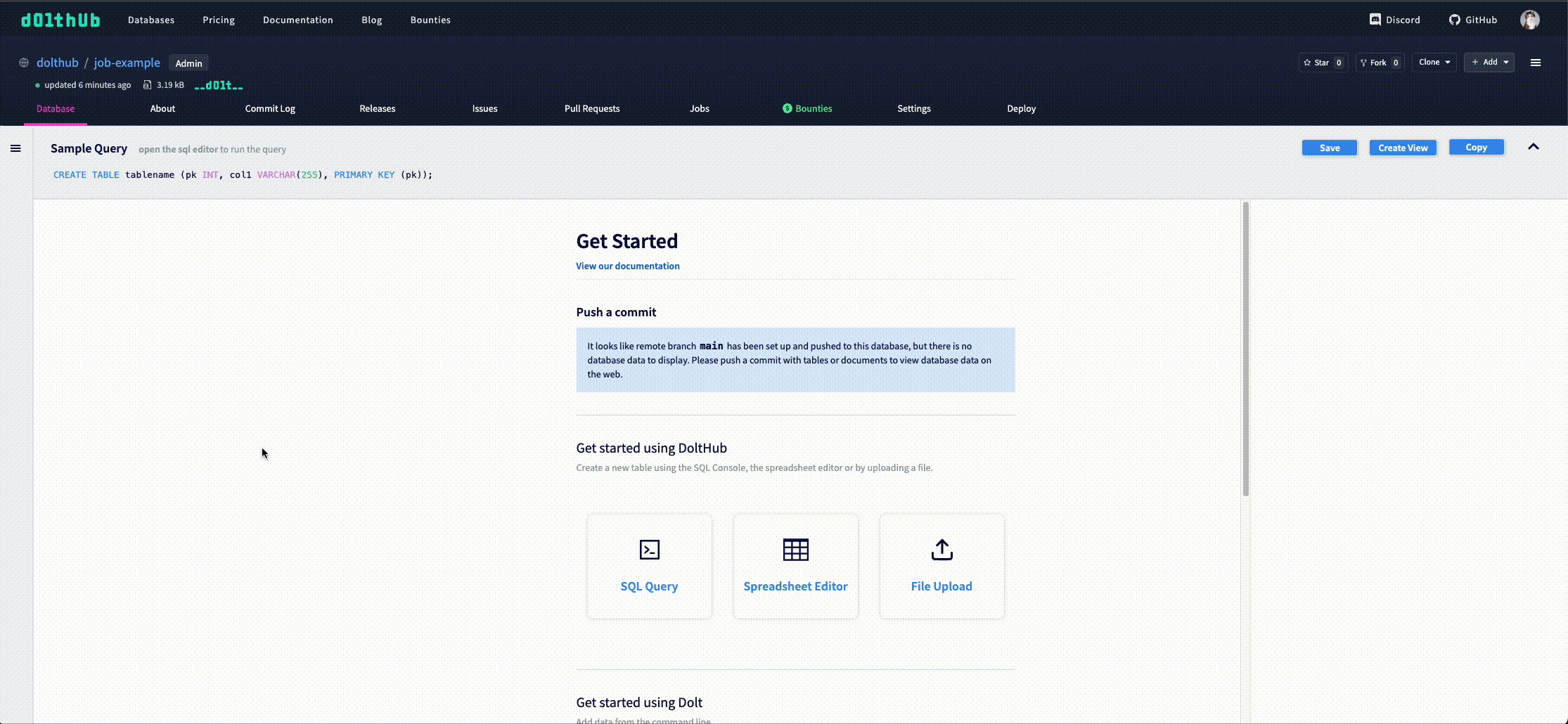Open the Documentation menu item
Viewport: 1568px width, 724px height.
click(x=297, y=20)
